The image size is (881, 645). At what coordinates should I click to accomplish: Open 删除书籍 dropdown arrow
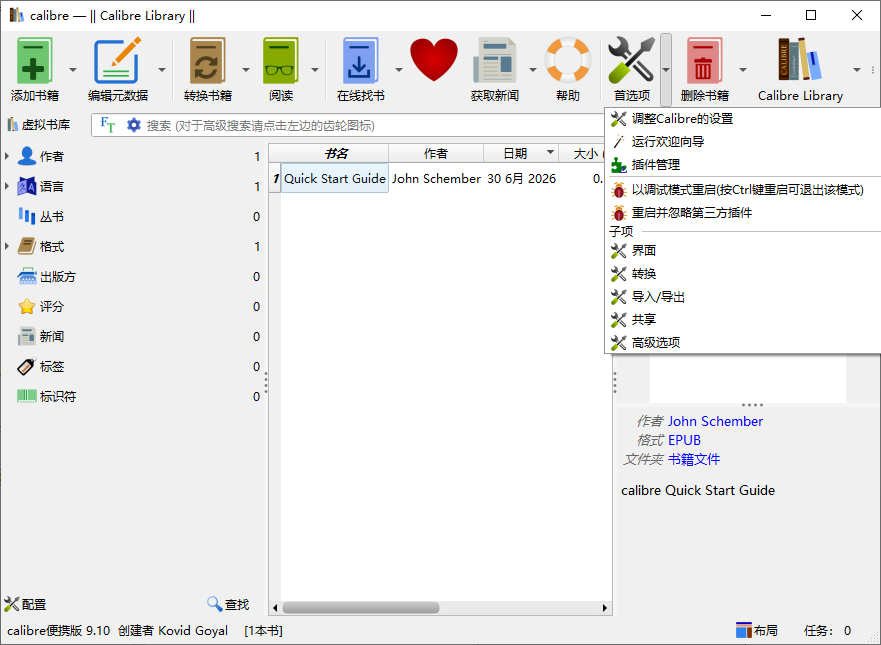point(743,70)
